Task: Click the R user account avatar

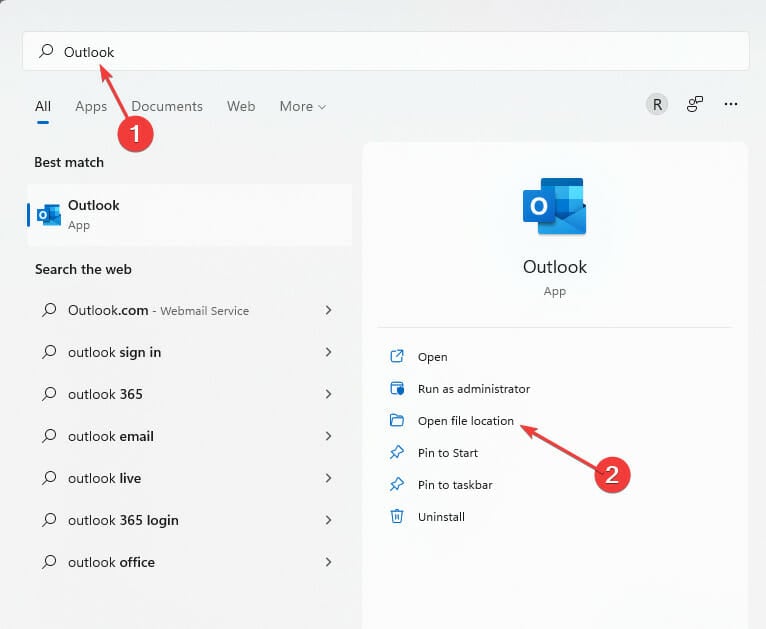Action: [x=657, y=104]
